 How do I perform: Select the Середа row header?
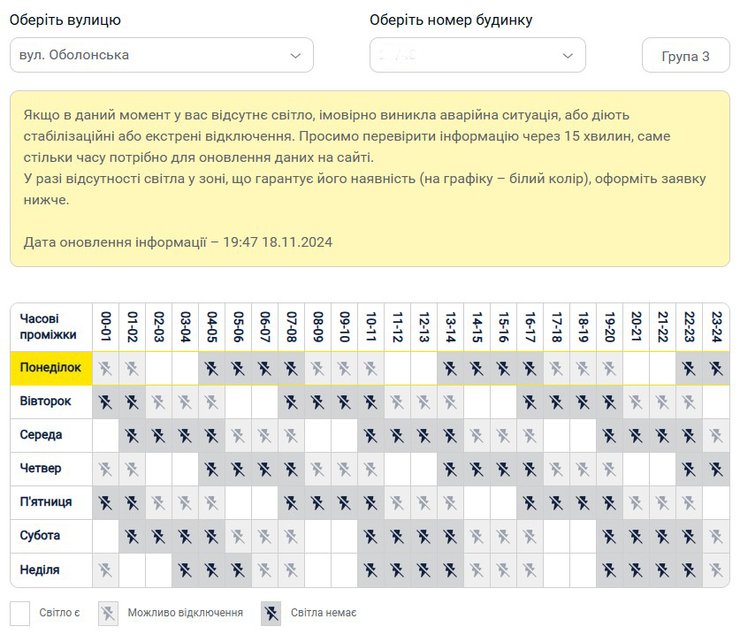(x=51, y=435)
